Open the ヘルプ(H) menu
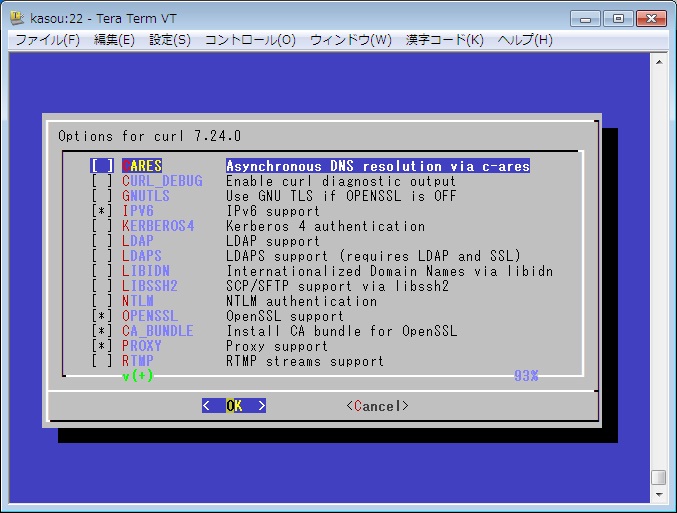677x513 pixels. pyautogui.click(x=525, y=40)
